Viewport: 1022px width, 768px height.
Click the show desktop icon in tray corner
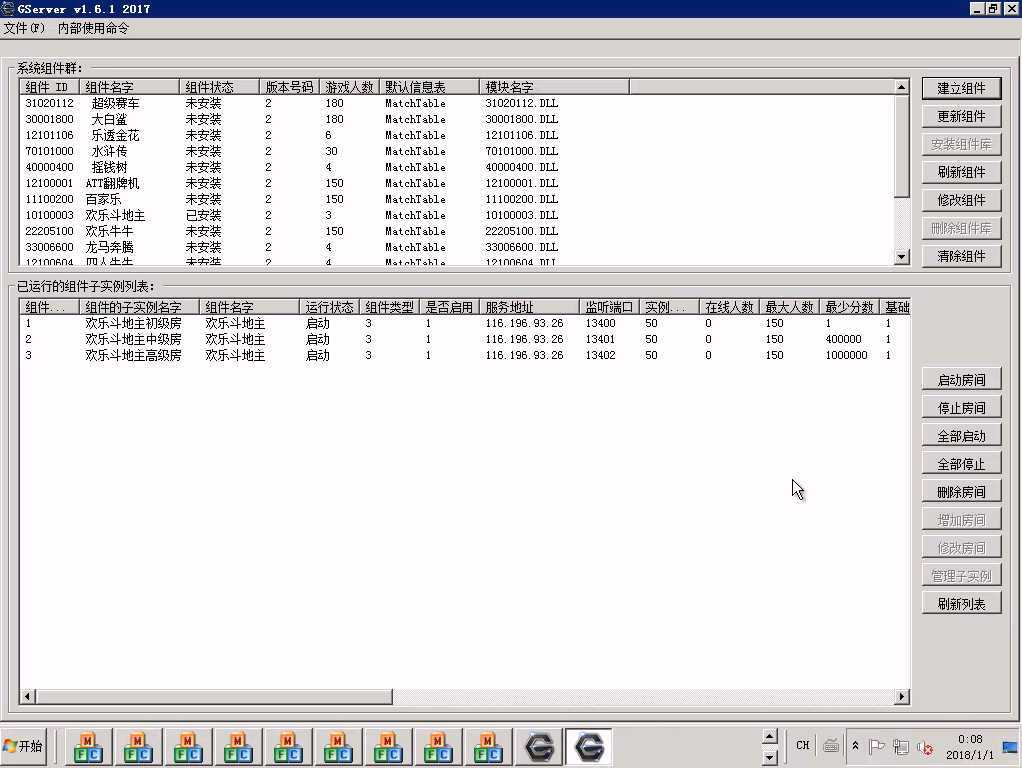pos(1009,747)
